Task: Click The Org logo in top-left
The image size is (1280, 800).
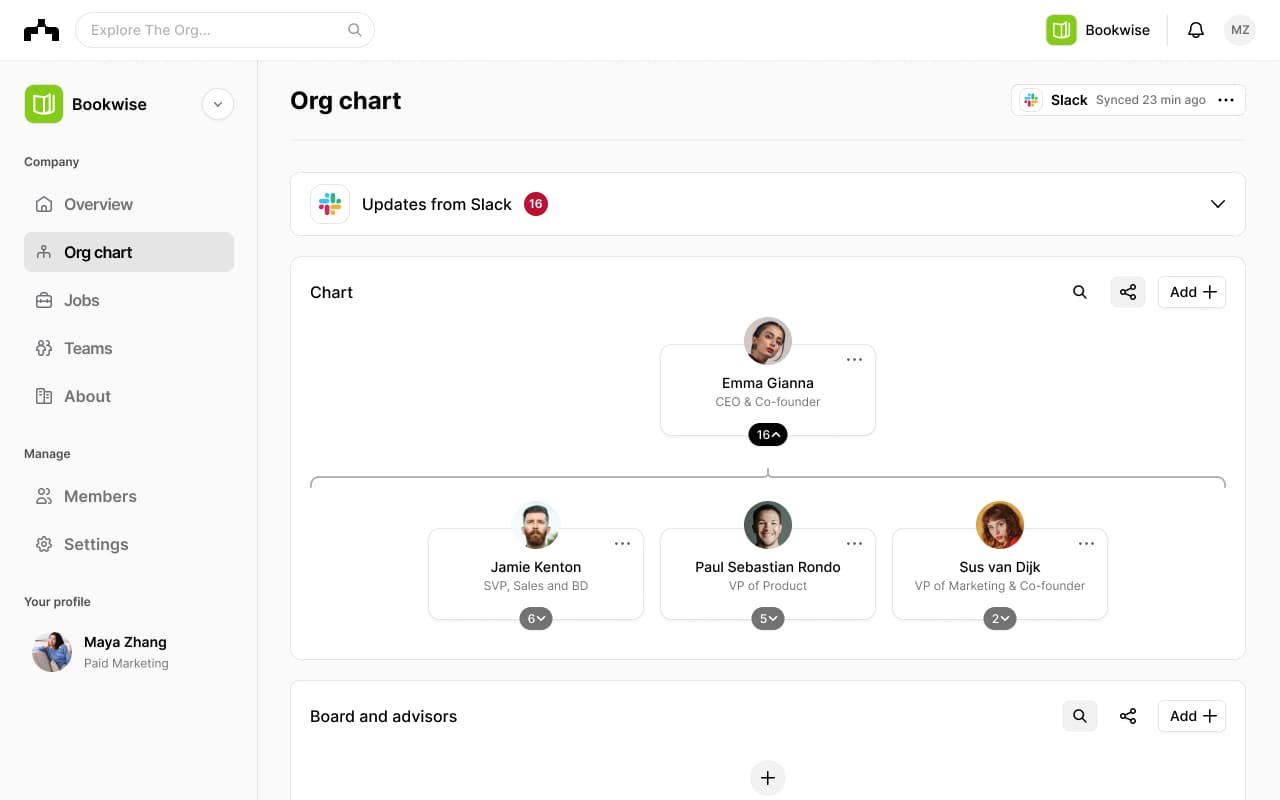Action: pyautogui.click(x=41, y=30)
